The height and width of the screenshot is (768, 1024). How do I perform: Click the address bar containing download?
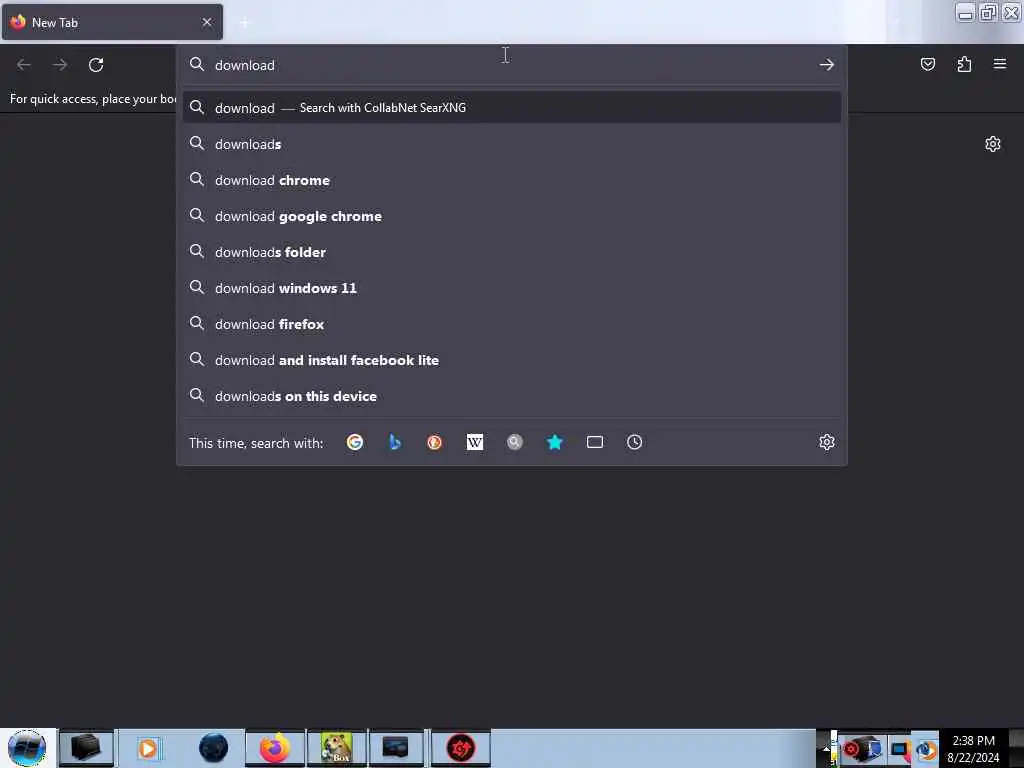point(511,65)
